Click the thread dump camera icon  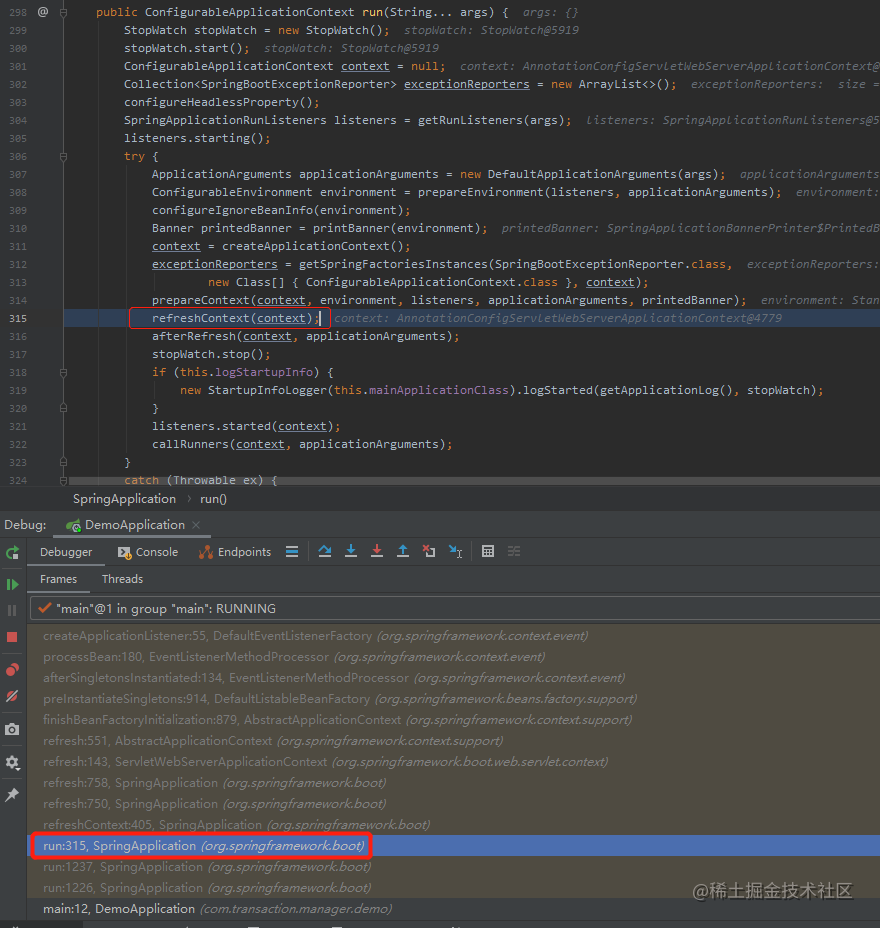click(12, 729)
